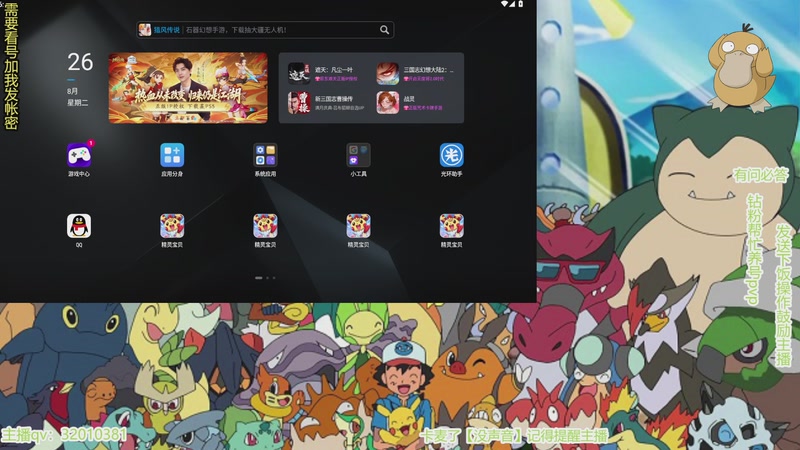Click the 战灵 game title text
The height and width of the screenshot is (450, 800).
coord(409,99)
